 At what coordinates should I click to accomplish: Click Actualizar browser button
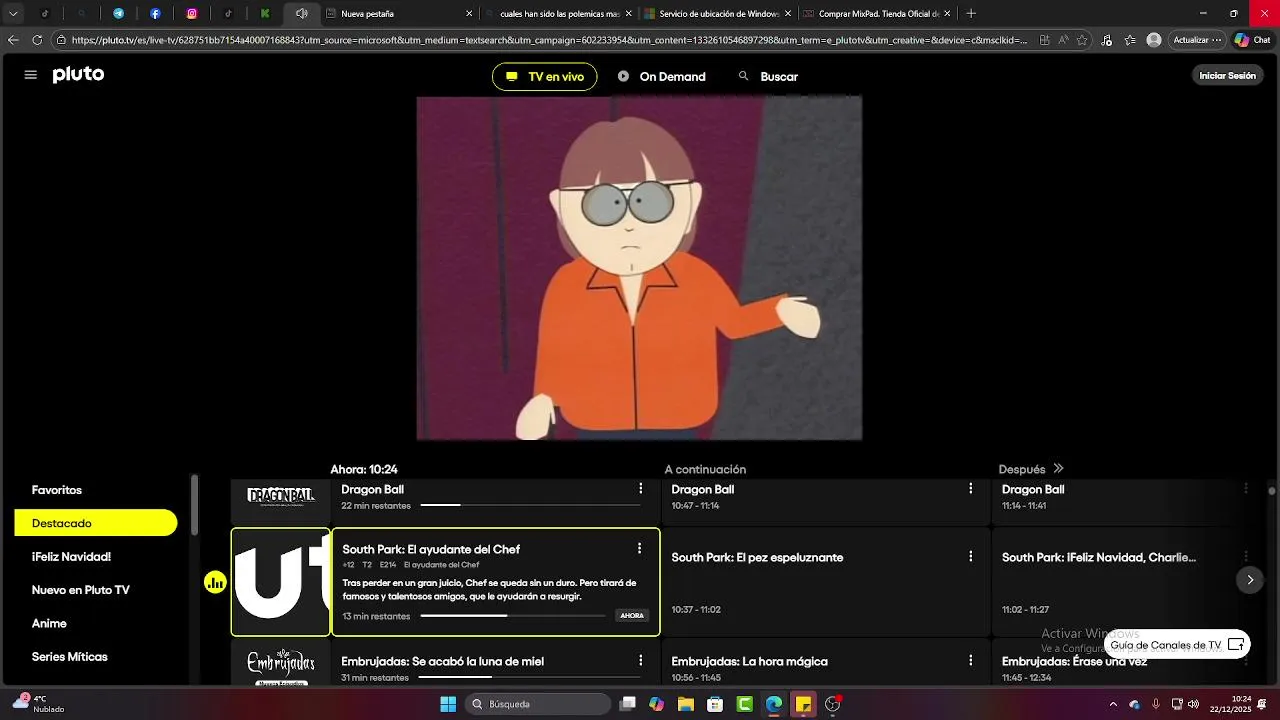(1197, 40)
